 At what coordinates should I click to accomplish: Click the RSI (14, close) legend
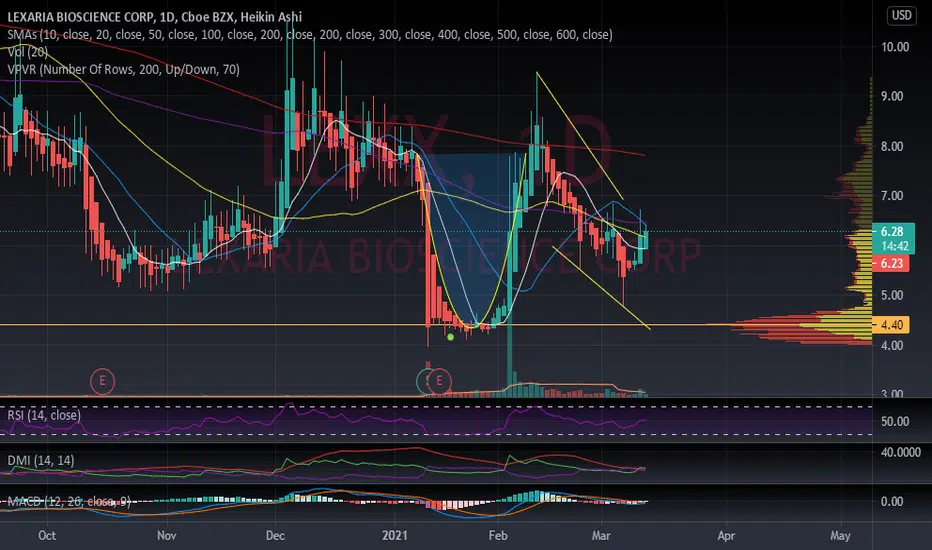coord(44,415)
